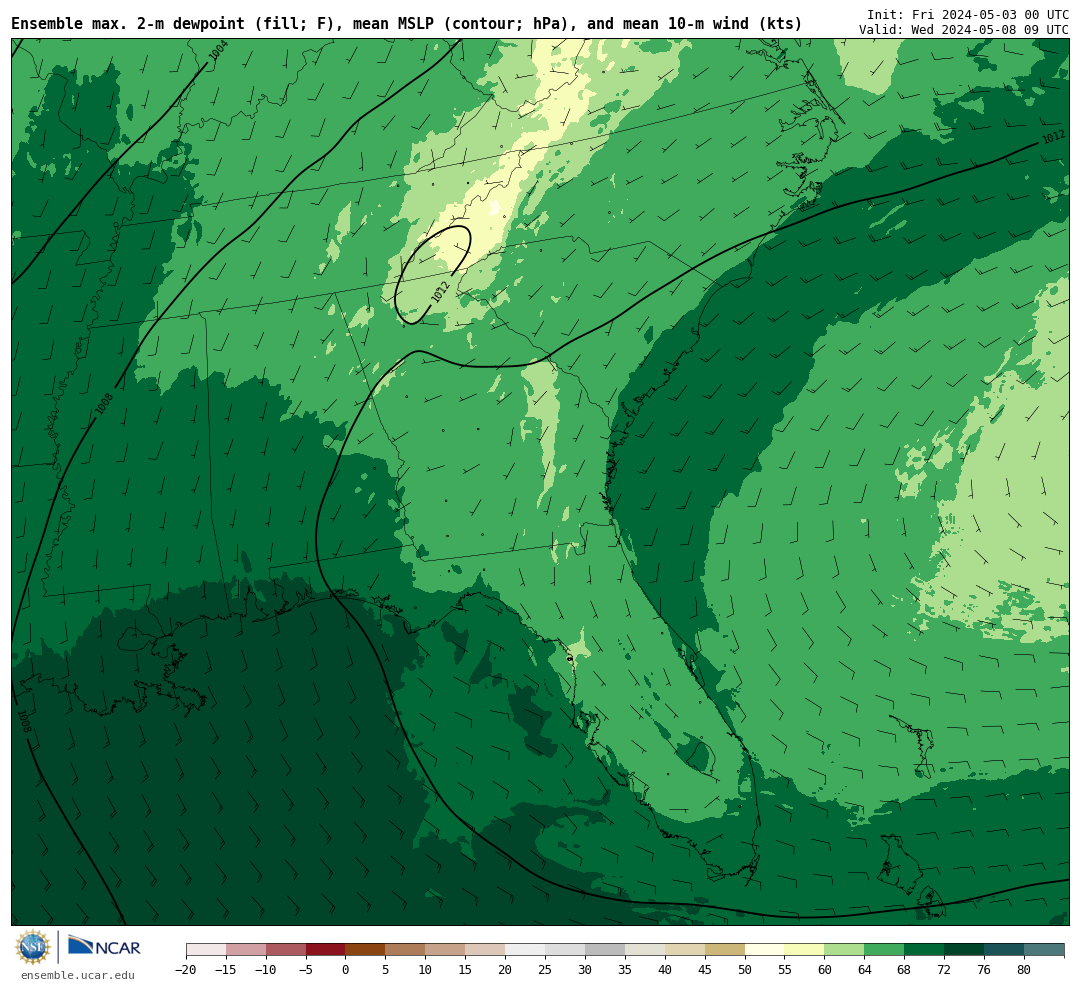Pick the green swatch between 64 and 68
1080x988 pixels.
click(885, 950)
